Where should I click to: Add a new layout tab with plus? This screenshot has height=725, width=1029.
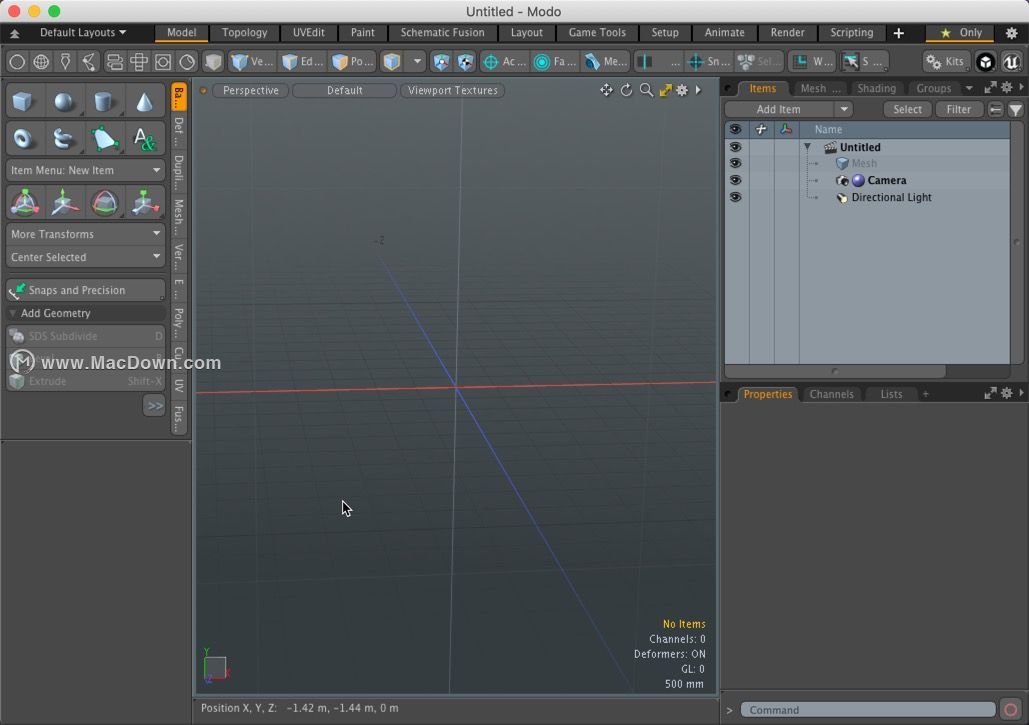point(898,33)
